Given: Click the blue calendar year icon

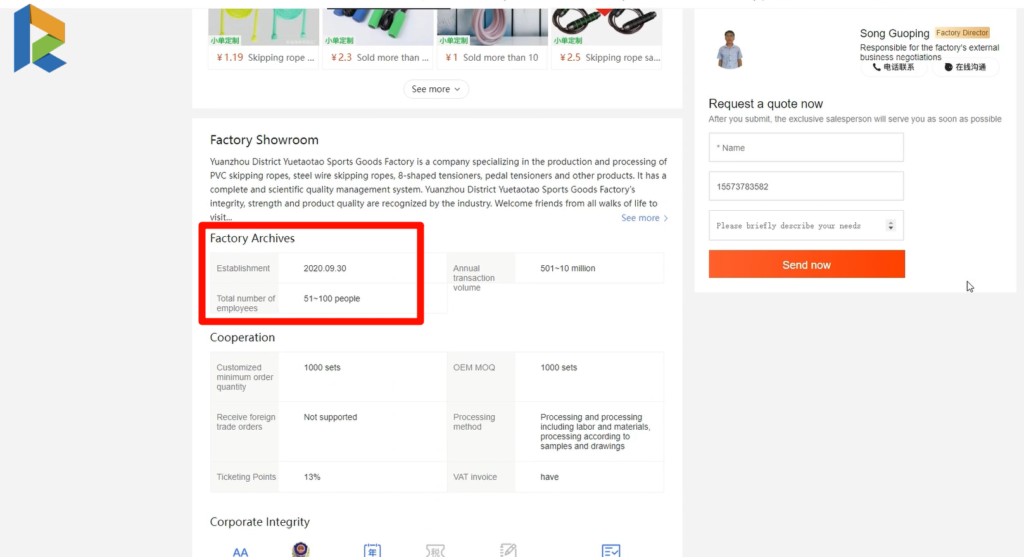Looking at the screenshot, I should [x=372, y=550].
